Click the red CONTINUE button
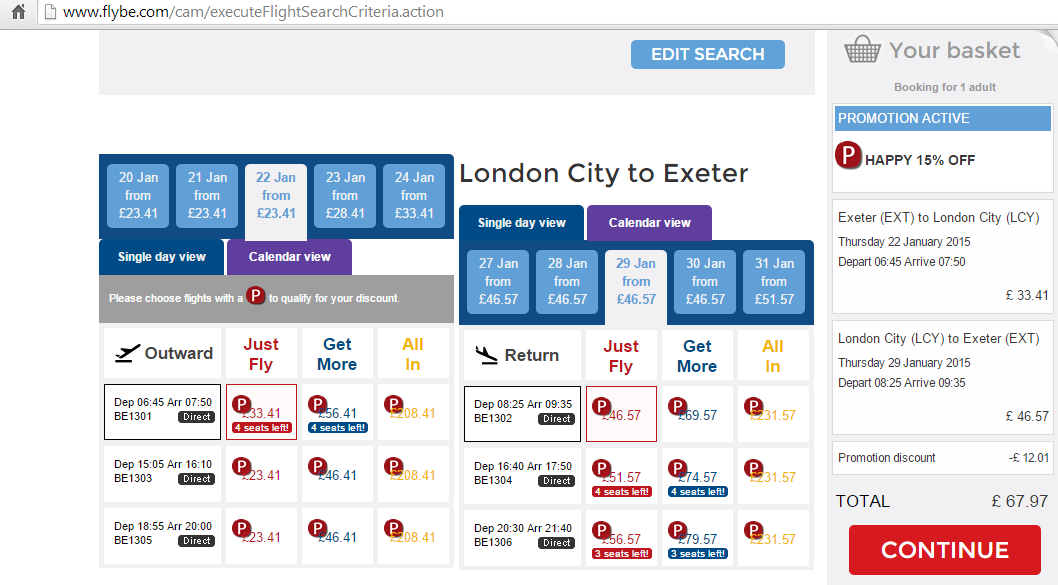Screen dimensions: 1058x585 click(945, 550)
